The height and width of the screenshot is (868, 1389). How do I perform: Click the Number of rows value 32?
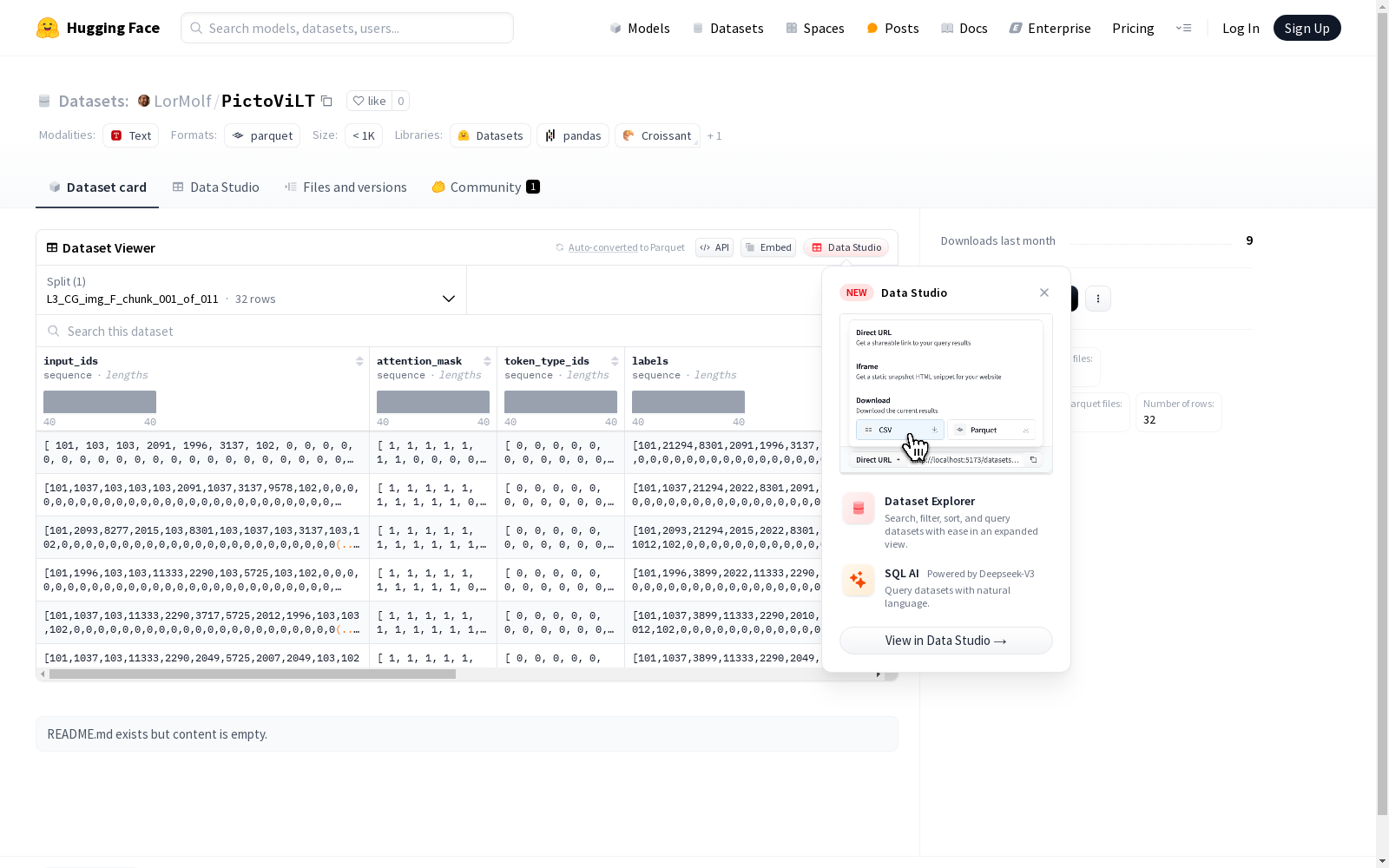(x=1149, y=420)
